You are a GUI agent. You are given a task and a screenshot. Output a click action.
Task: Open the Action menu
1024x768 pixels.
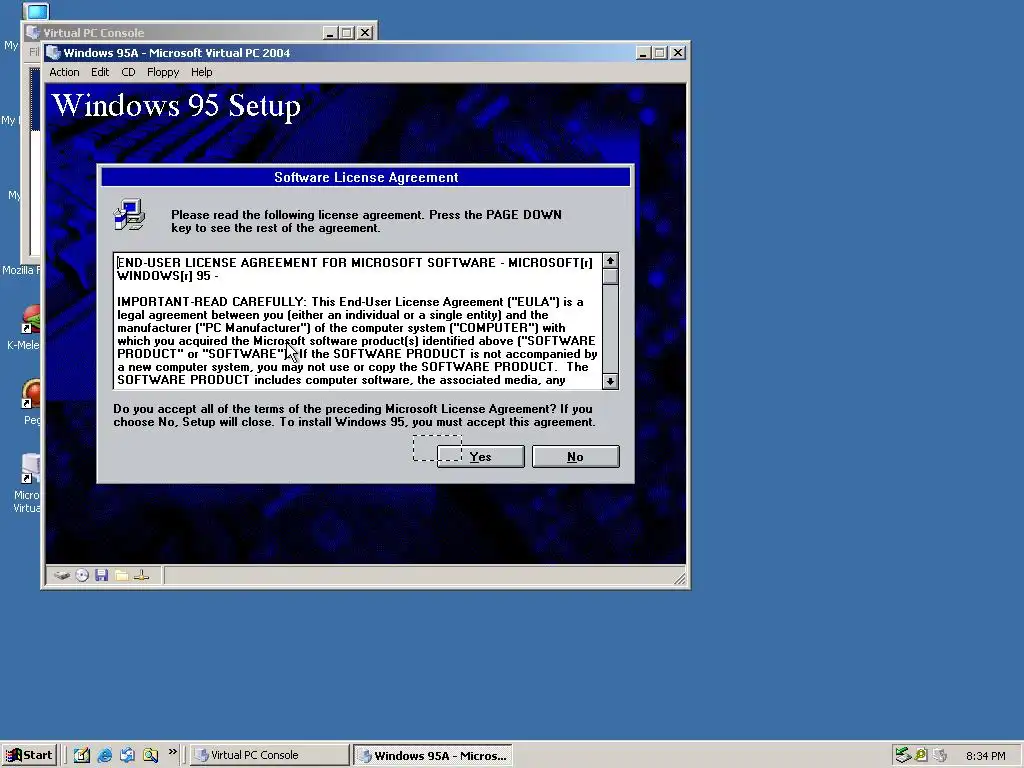pos(64,72)
